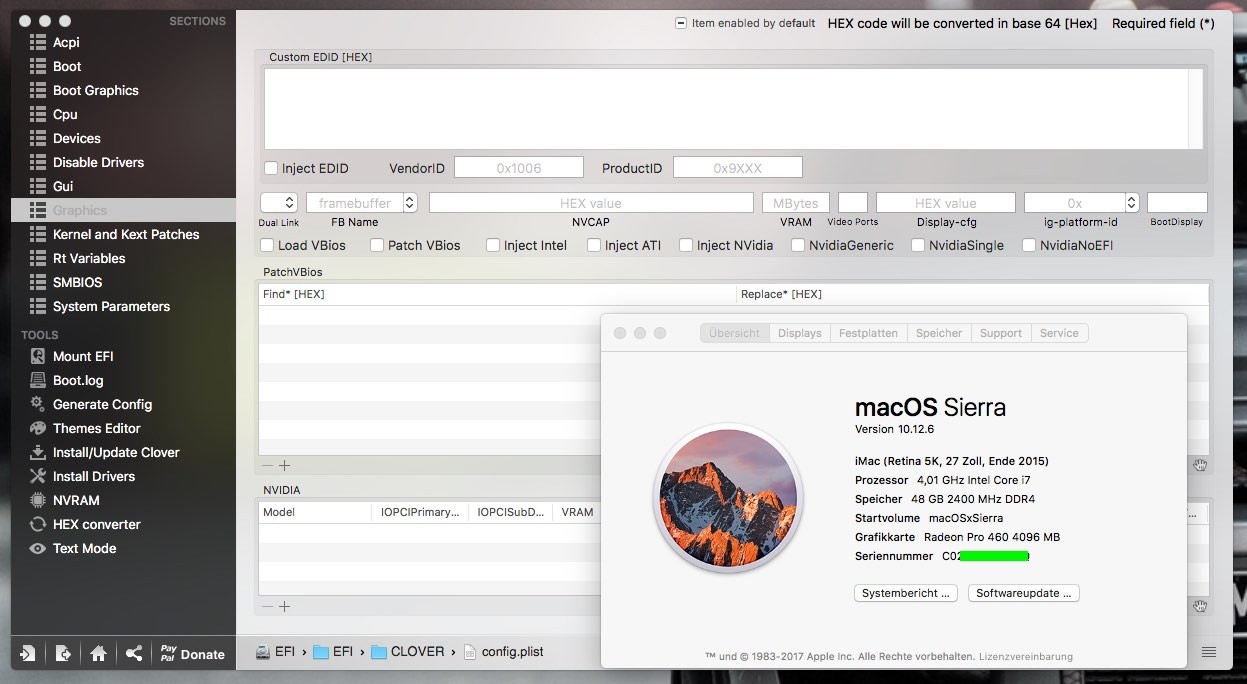Select Boot Graphics in sidebar
Screen dimensions: 1247x684
pos(95,90)
